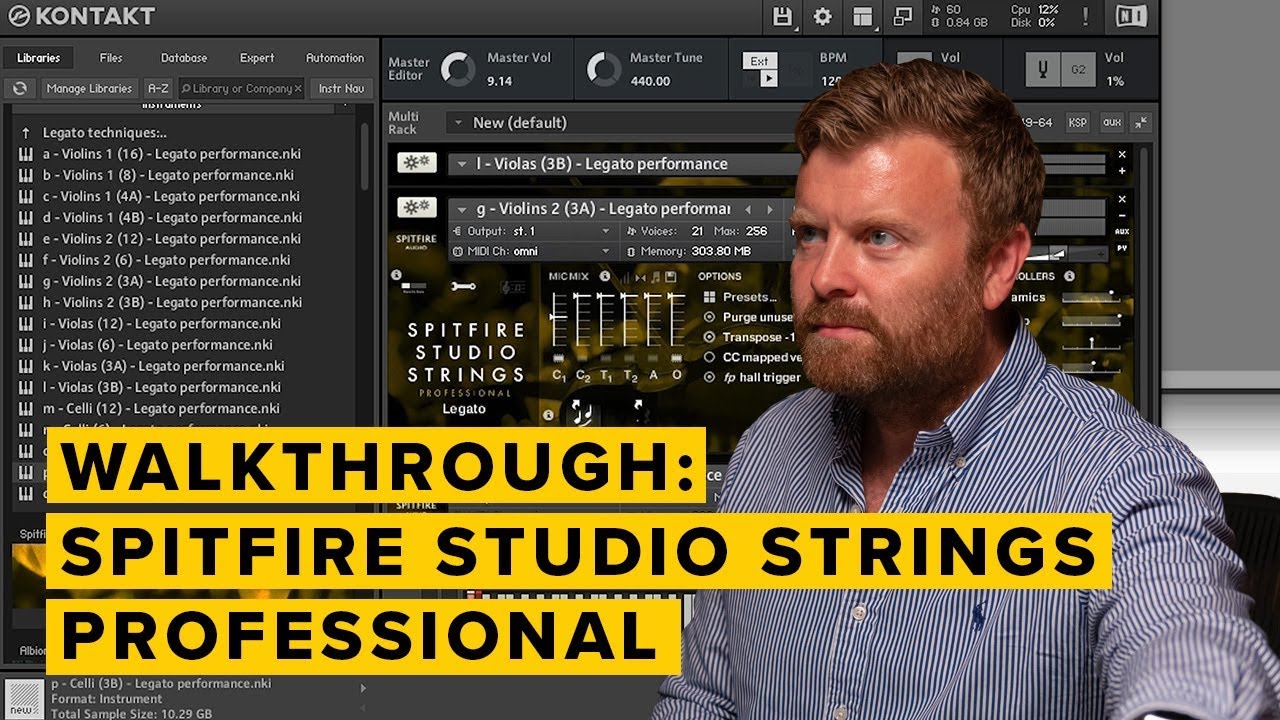
Task: Switch to the Automation tab
Action: [335, 58]
